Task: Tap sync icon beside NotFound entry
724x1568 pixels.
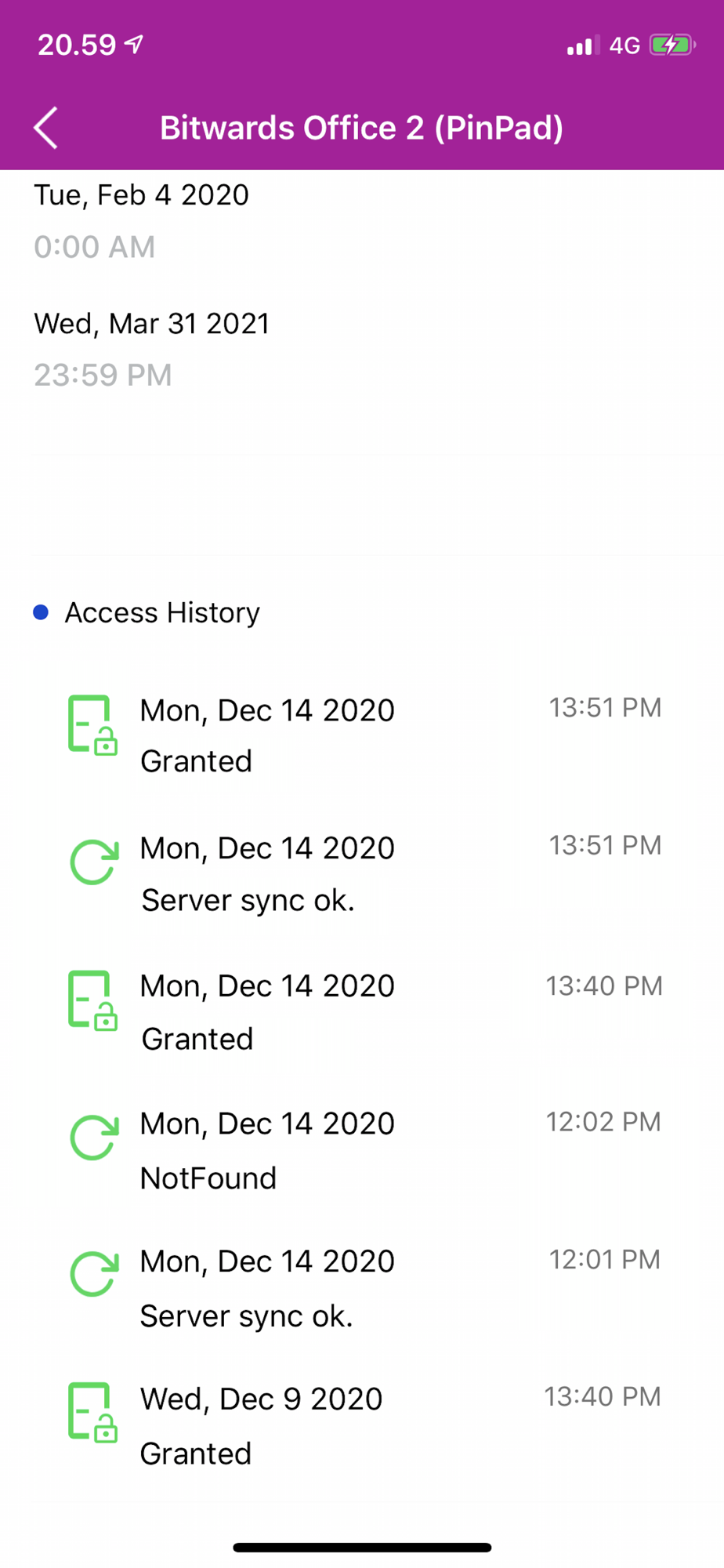Action: point(94,1138)
